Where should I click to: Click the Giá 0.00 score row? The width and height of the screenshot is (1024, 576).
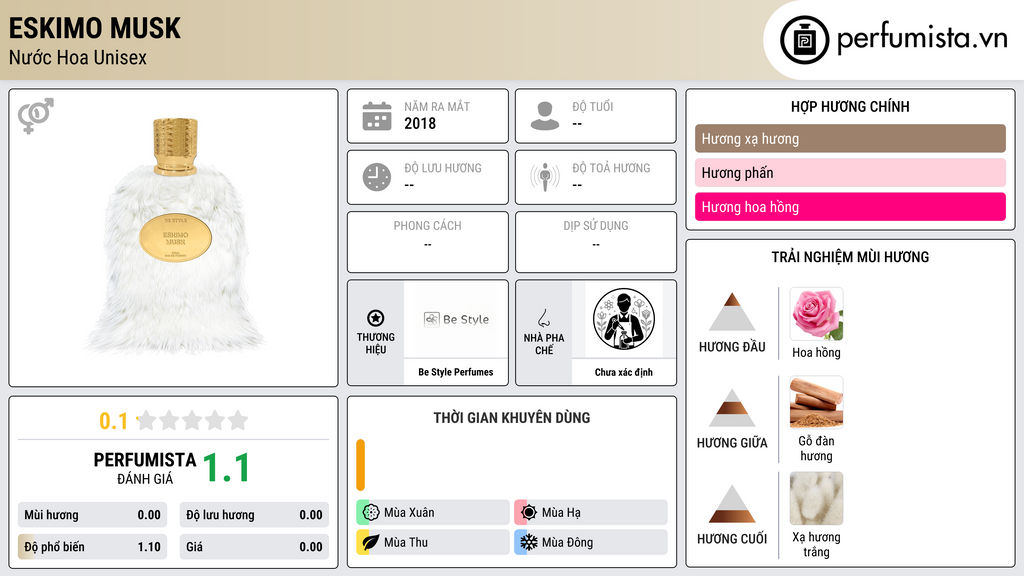254,547
